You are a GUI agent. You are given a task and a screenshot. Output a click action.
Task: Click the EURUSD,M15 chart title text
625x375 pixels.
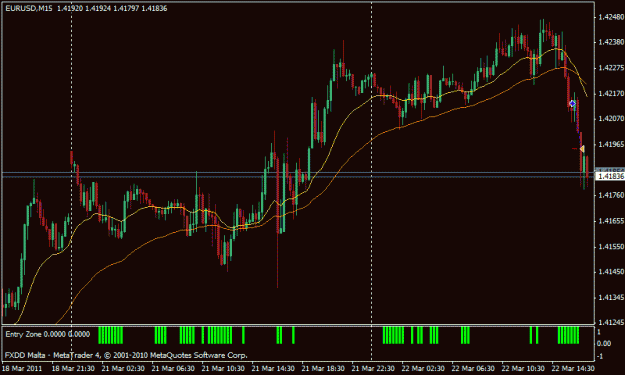(x=29, y=8)
